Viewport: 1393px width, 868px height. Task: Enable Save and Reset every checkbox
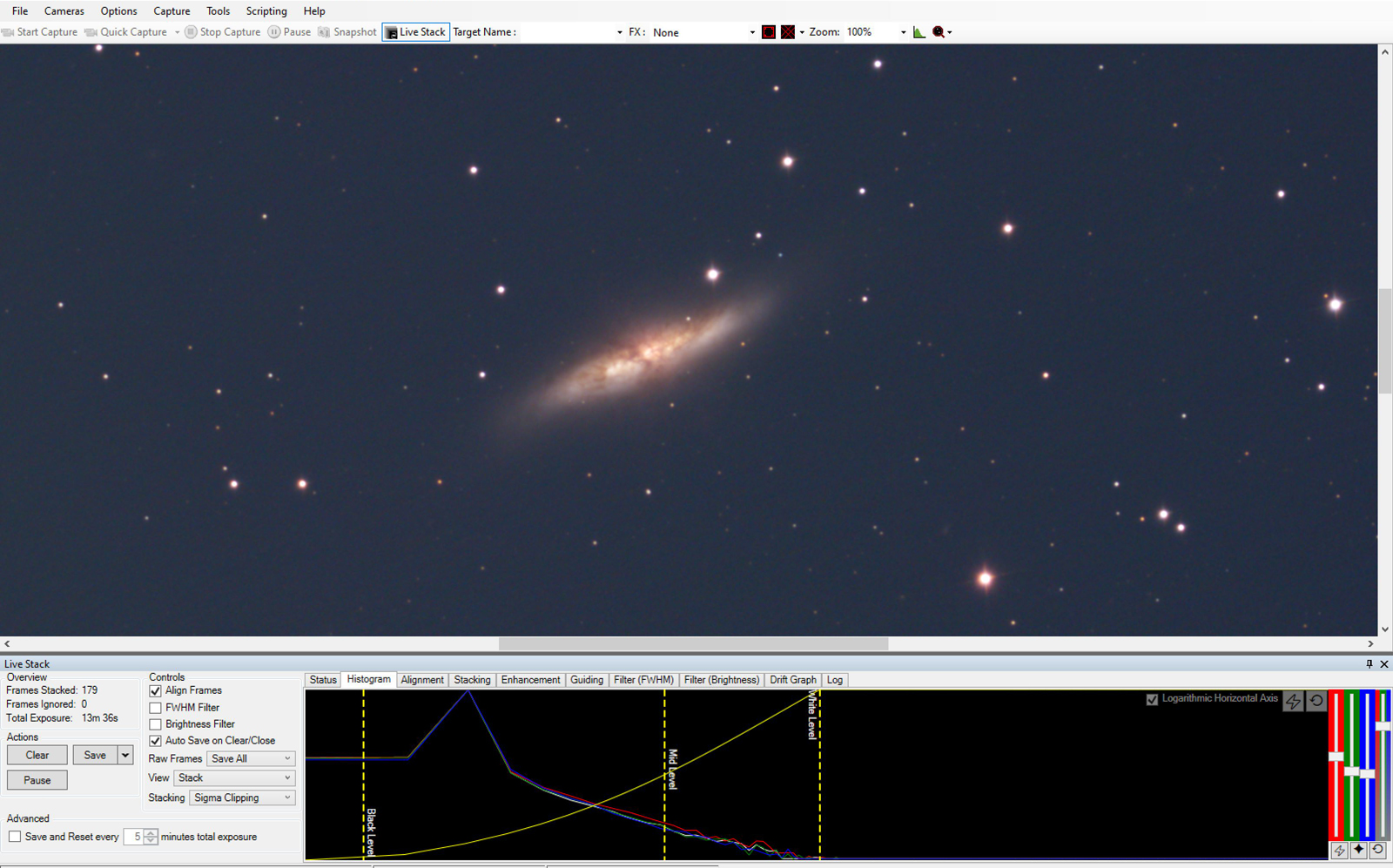(15, 837)
